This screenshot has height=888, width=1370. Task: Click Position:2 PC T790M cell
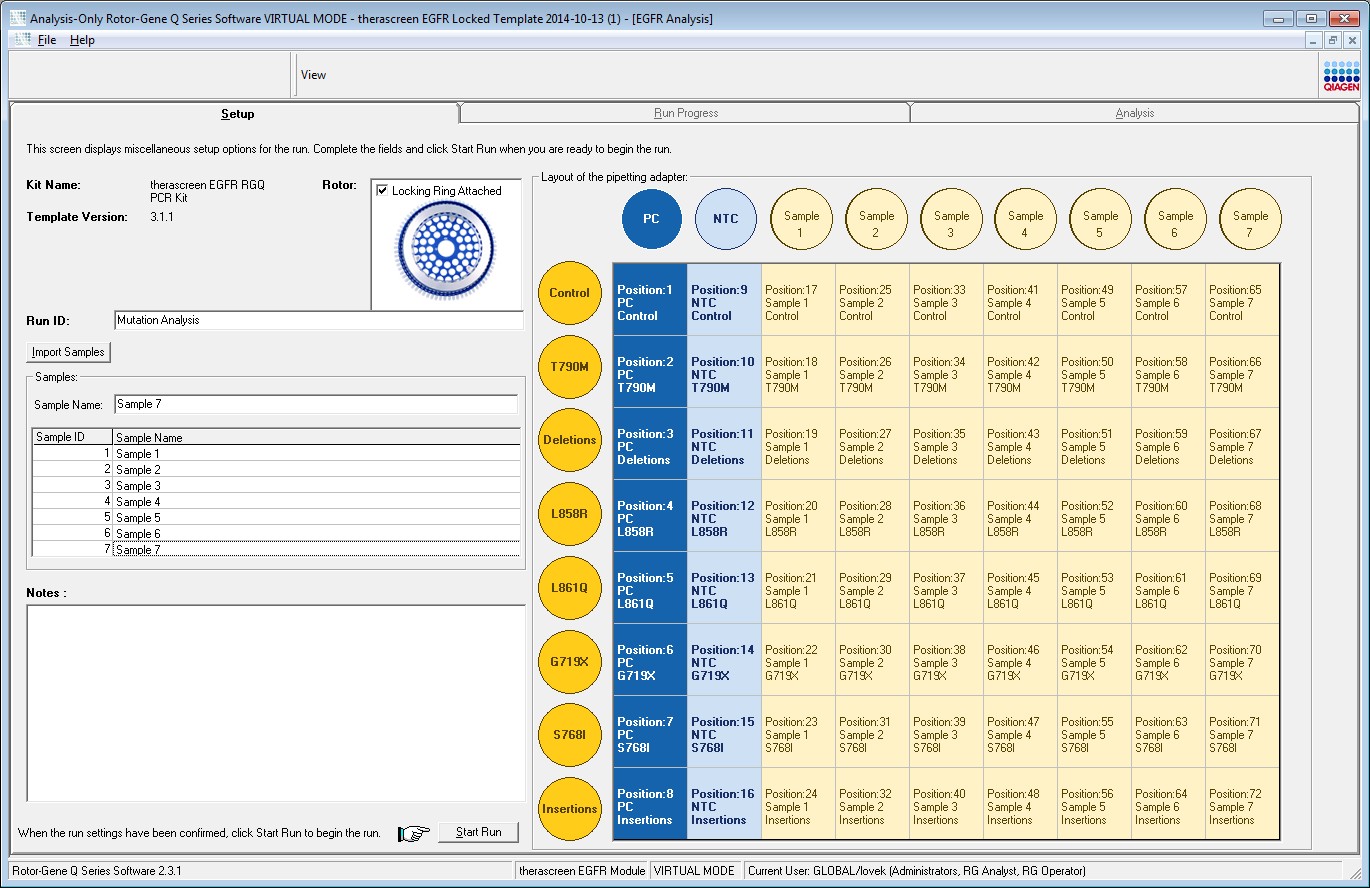click(x=650, y=372)
